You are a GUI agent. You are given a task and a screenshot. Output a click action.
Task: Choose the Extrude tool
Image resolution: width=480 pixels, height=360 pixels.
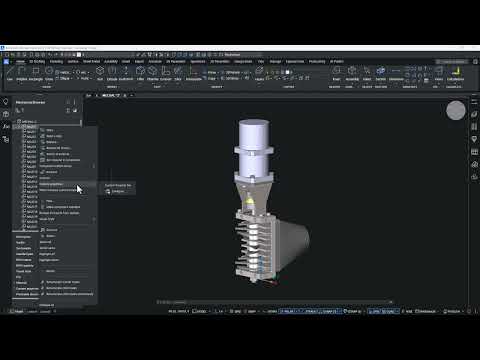tap(112, 73)
